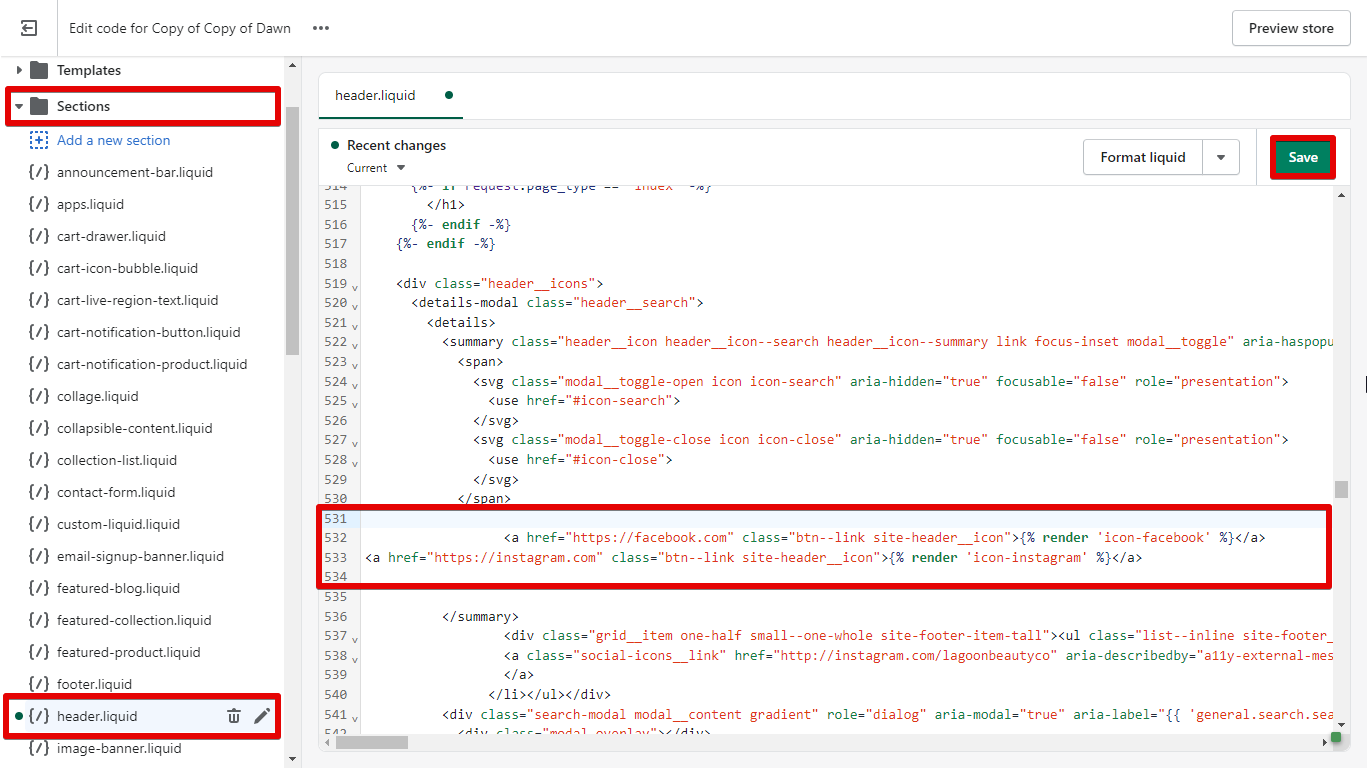Click the footer.liquid file icon
The width and height of the screenshot is (1367, 768).
coord(39,684)
